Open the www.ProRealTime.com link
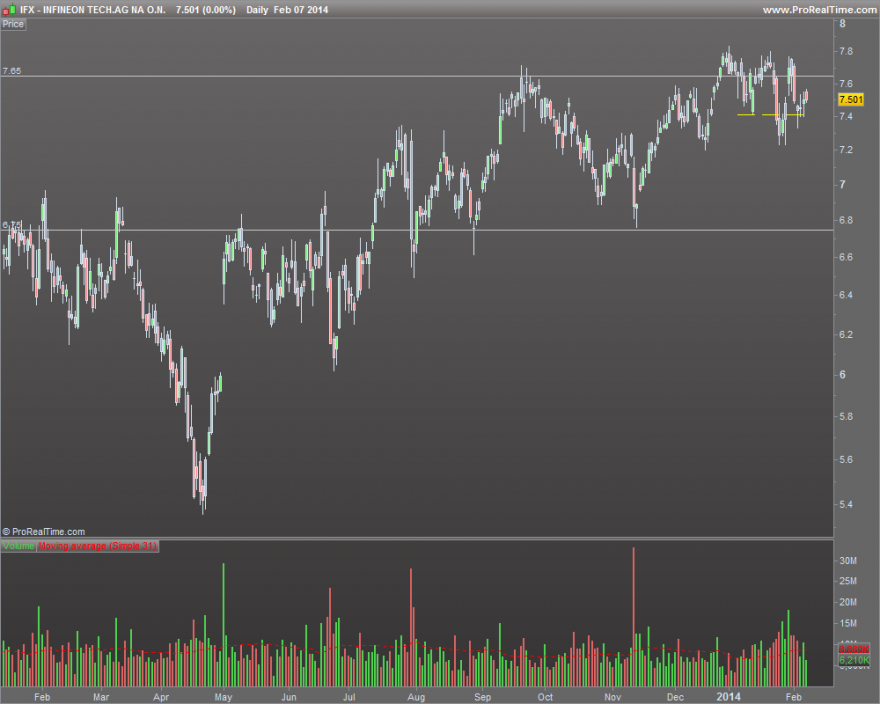 tap(819, 10)
